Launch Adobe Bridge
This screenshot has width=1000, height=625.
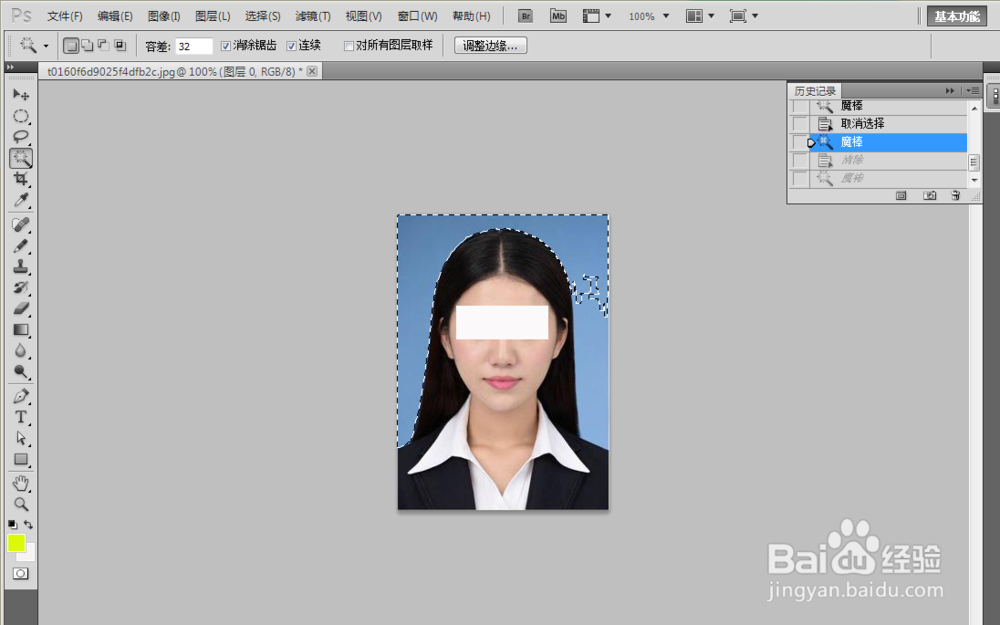(526, 16)
